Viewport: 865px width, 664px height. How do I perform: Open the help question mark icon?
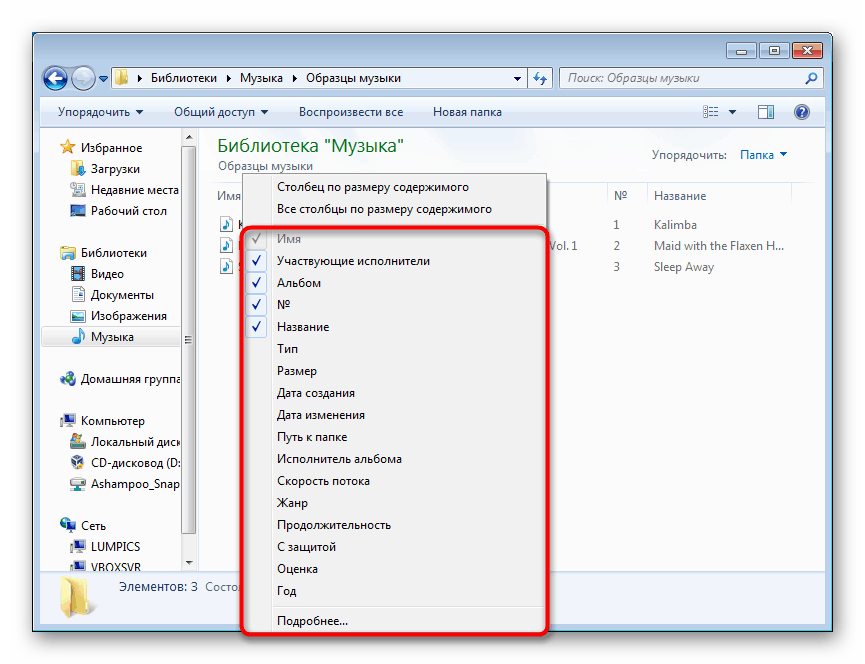tap(802, 112)
